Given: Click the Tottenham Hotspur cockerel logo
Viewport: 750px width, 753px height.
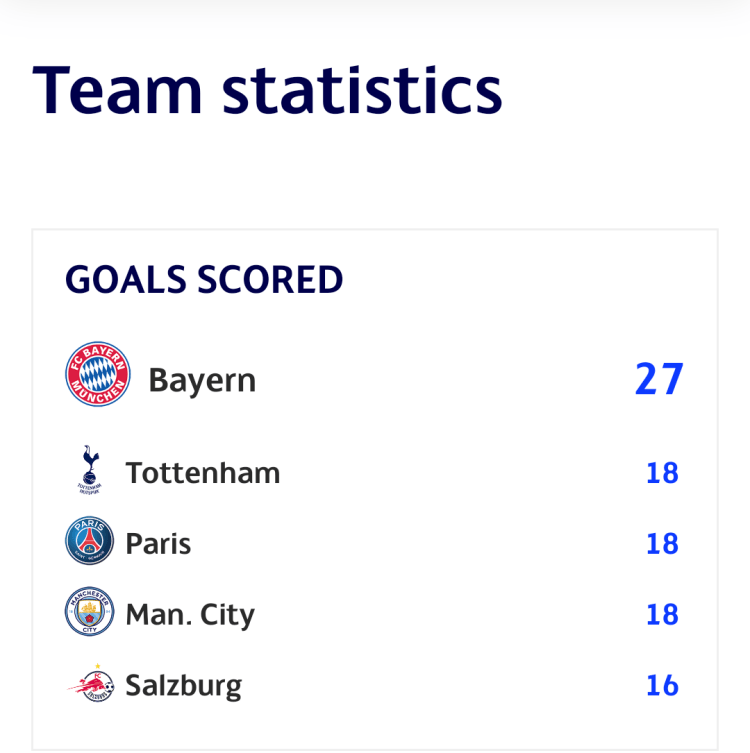Looking at the screenshot, I should tap(89, 471).
